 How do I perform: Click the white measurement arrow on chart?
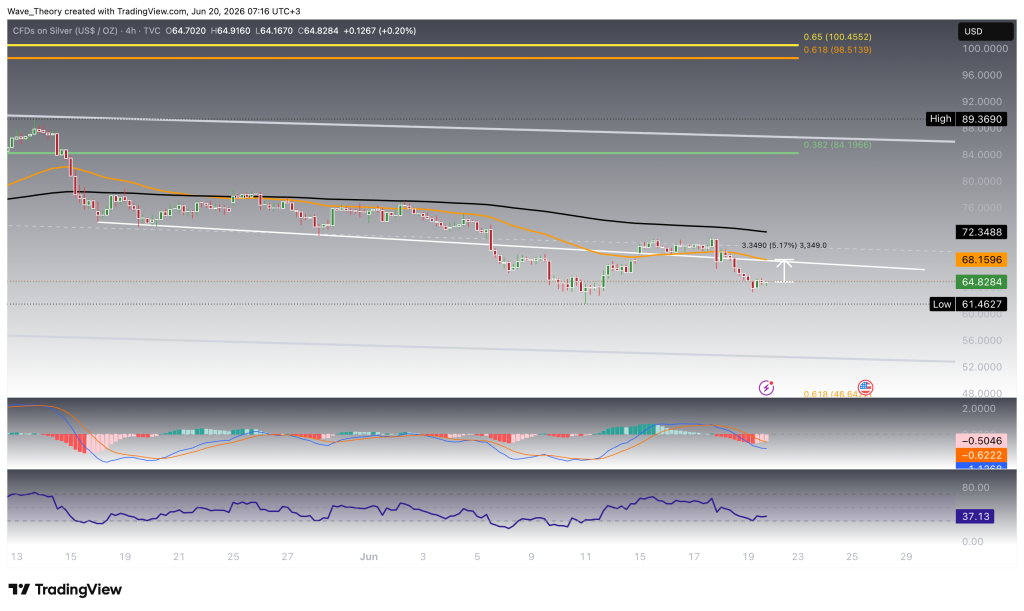pyautogui.click(x=784, y=271)
